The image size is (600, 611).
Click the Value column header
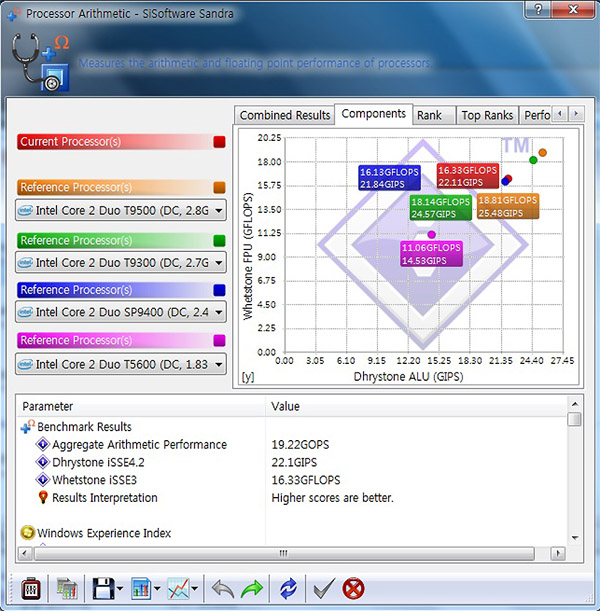click(x=416, y=406)
